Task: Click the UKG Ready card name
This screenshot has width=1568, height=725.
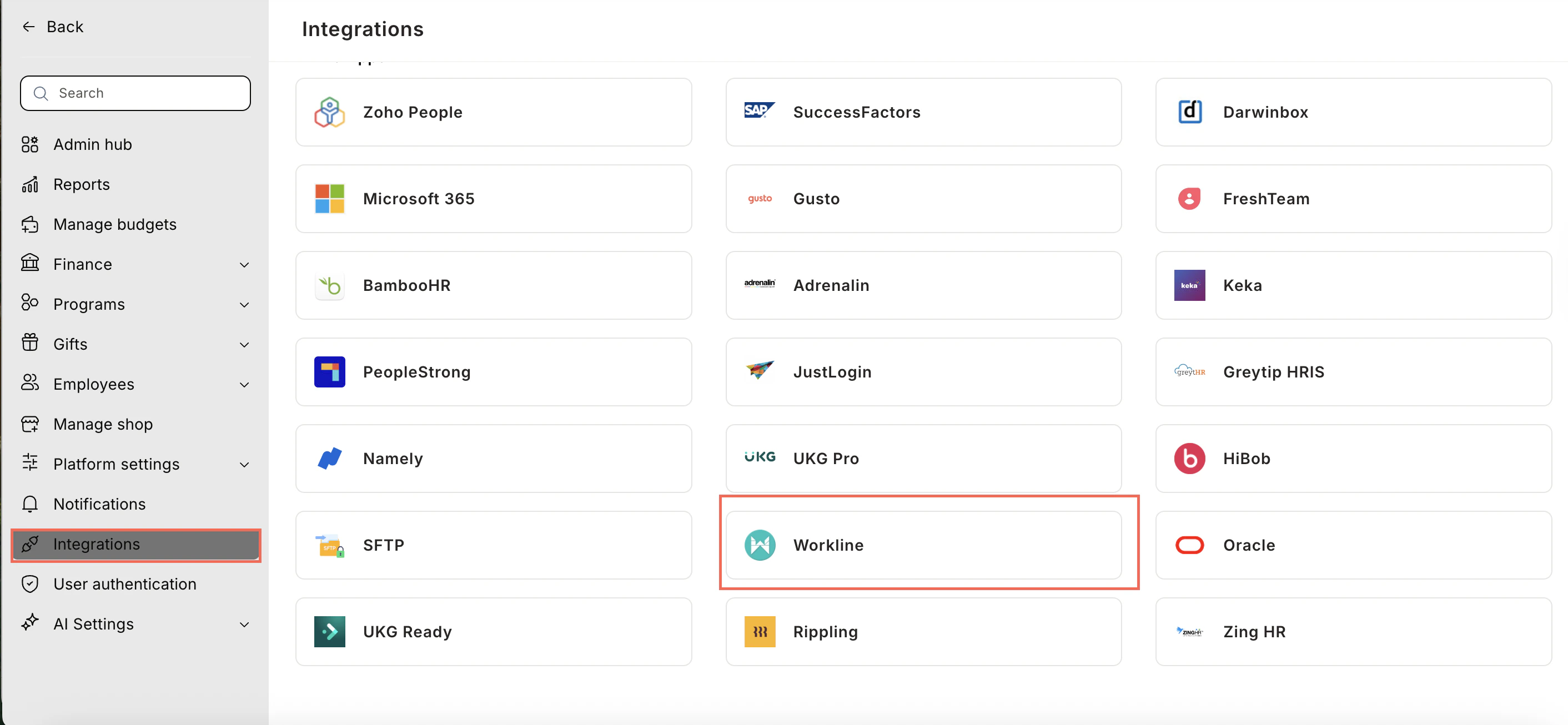Action: 407,632
